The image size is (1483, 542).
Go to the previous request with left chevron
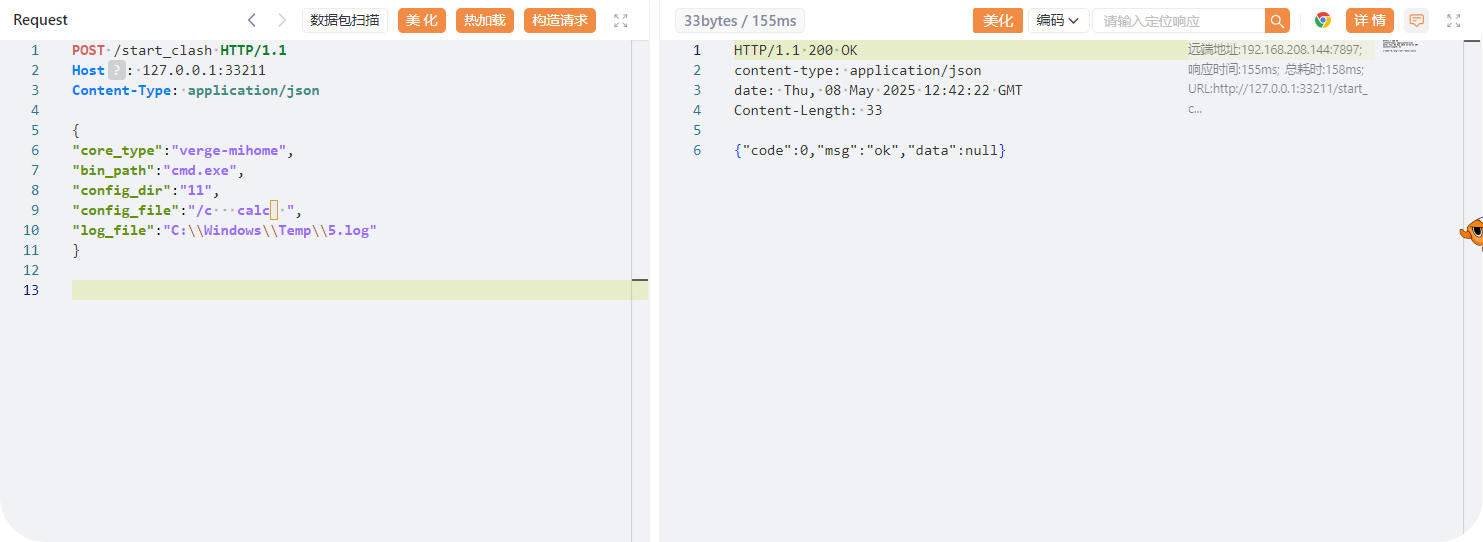coord(252,20)
